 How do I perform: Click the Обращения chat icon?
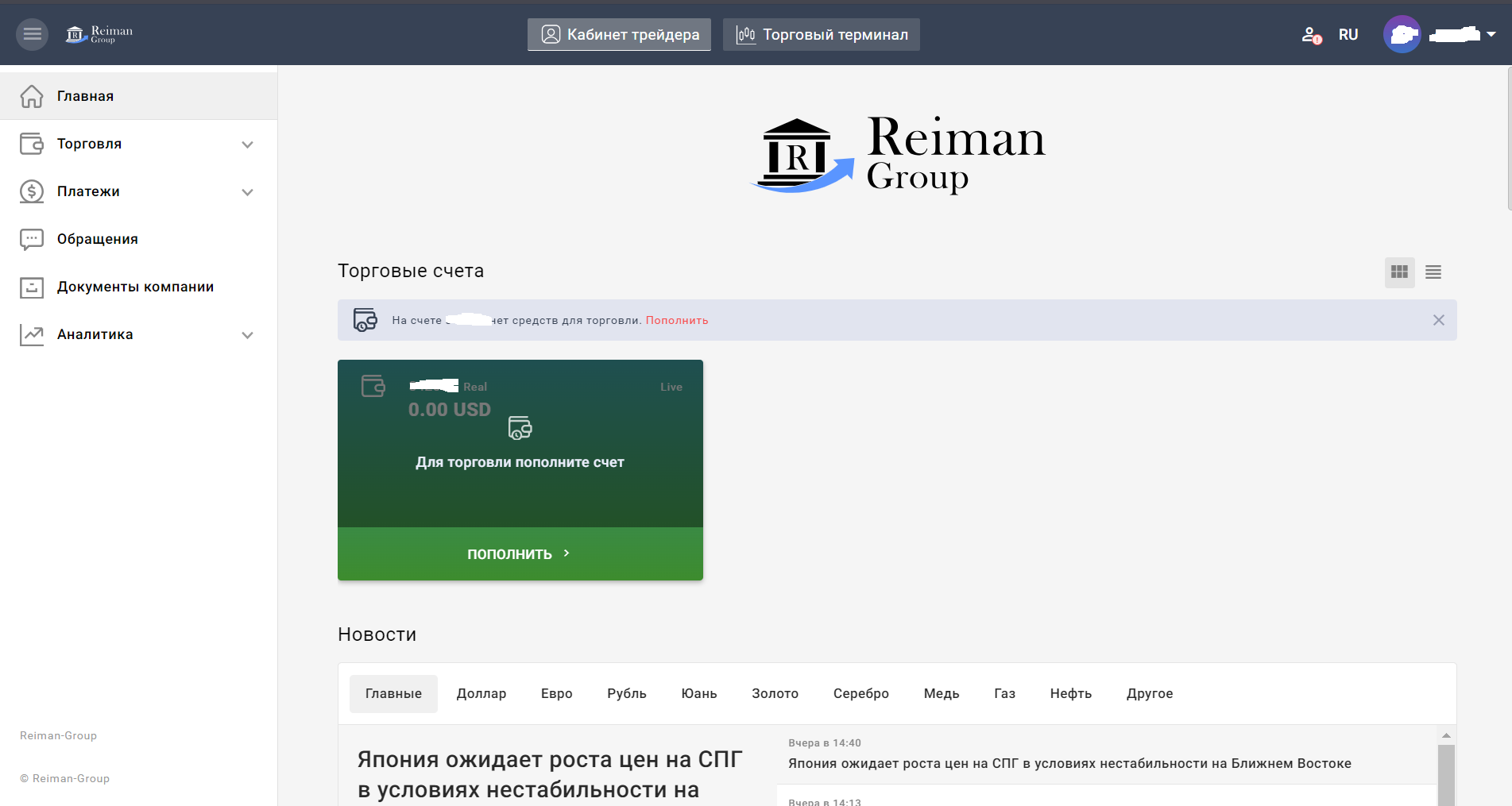pos(32,239)
